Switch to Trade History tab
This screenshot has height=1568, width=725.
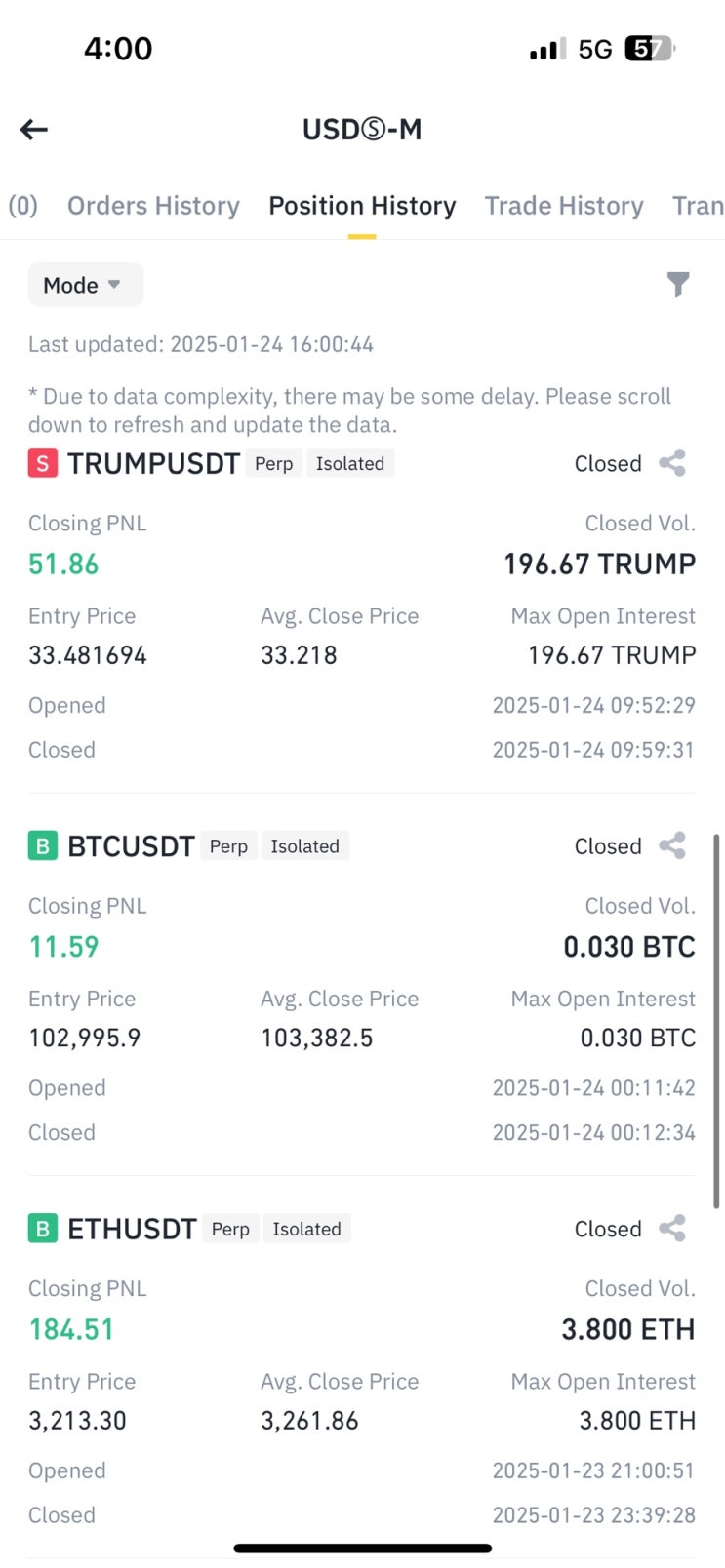(564, 206)
